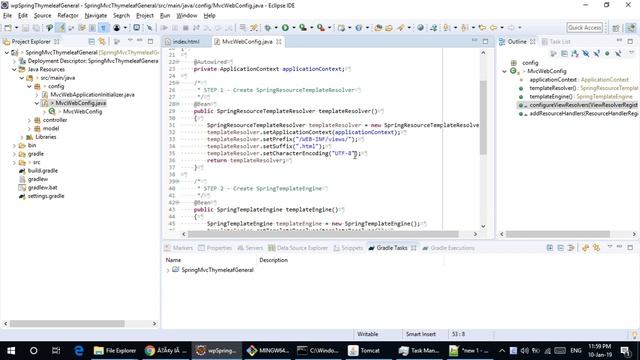
Task: Click the Windows Start button
Action: tap(11, 351)
